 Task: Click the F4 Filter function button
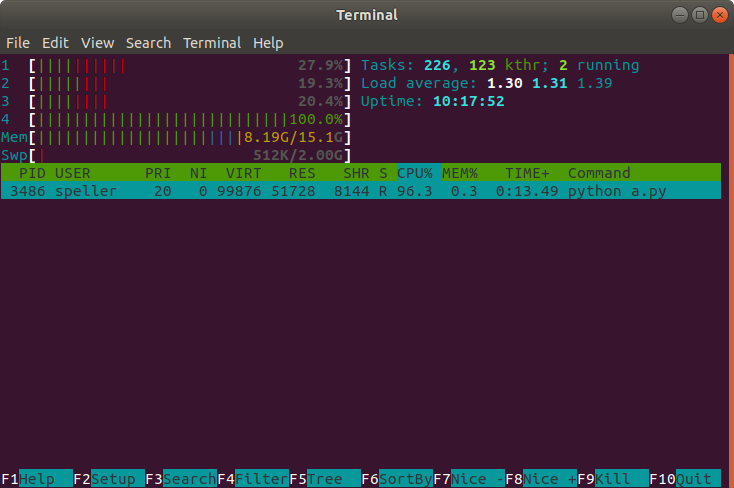[253, 479]
